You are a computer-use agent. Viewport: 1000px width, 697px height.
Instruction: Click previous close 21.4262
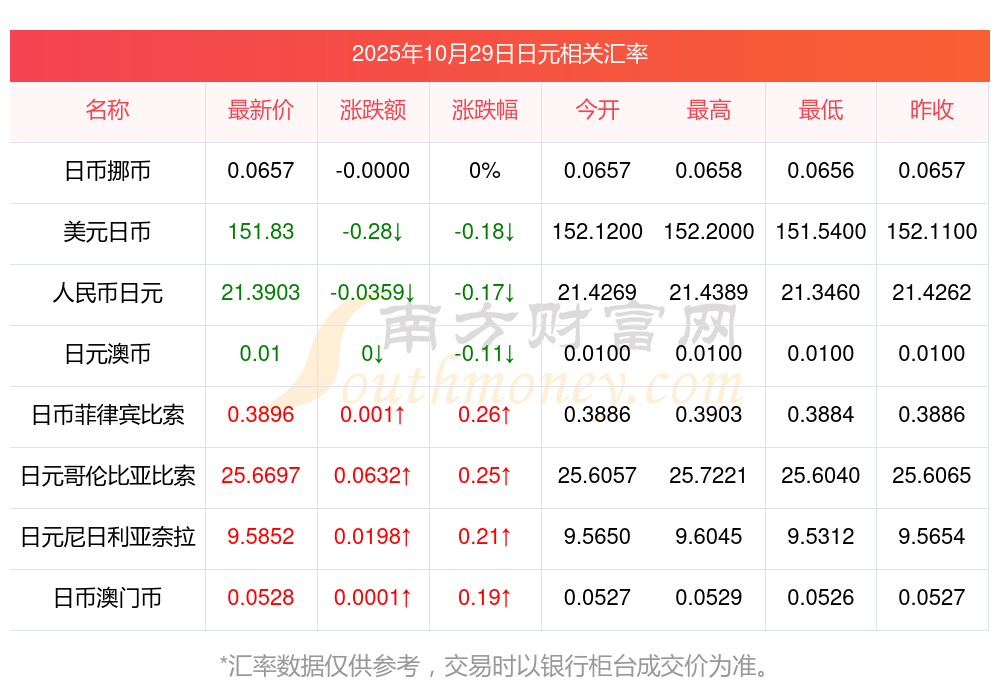tap(932, 293)
